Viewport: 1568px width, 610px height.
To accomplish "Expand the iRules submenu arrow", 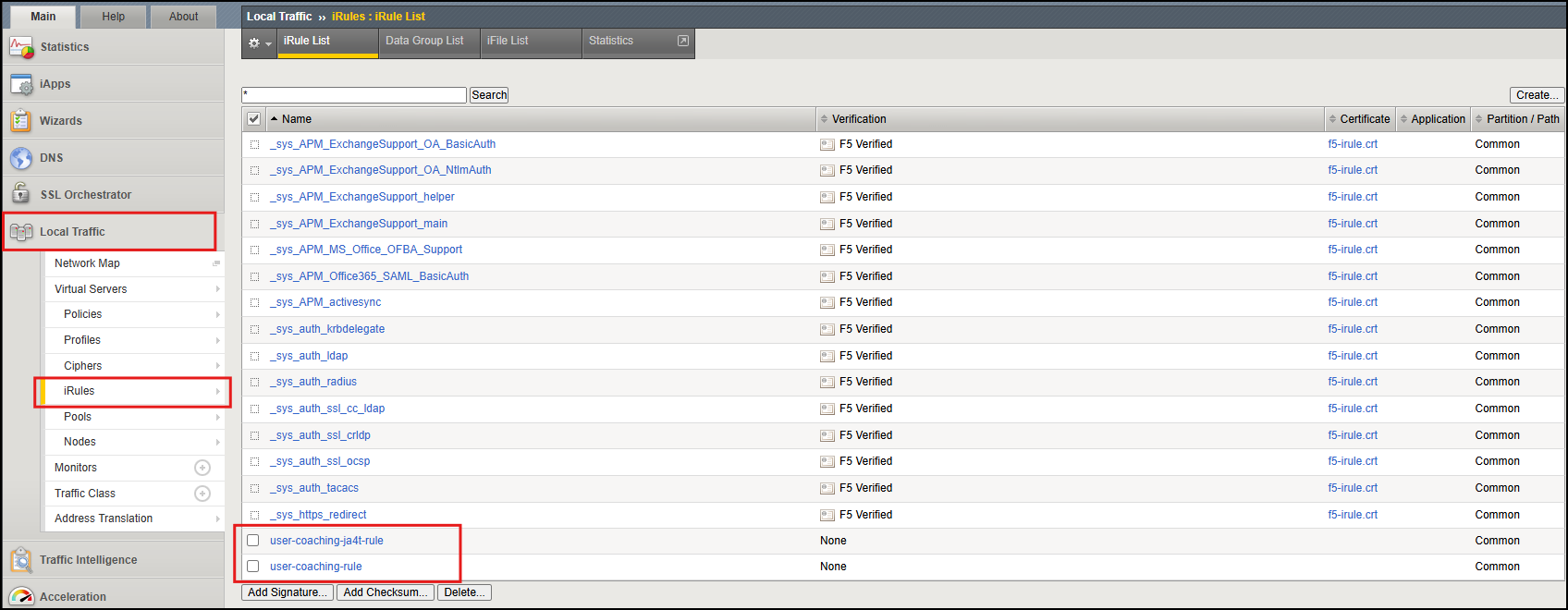I will tap(218, 391).
